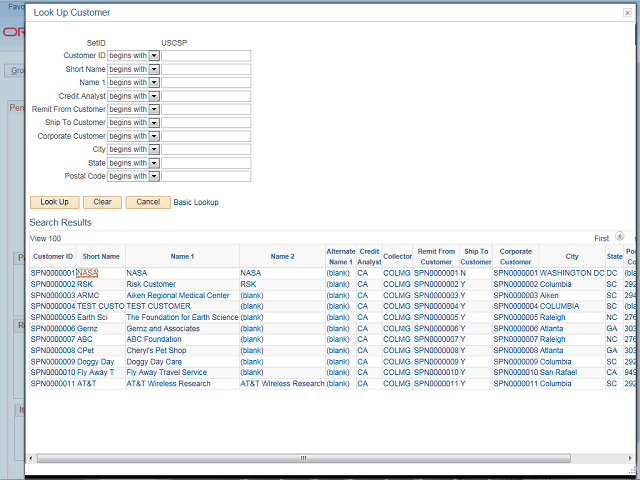Select Gernz and Associates link
640x480 pixels.
point(163,329)
